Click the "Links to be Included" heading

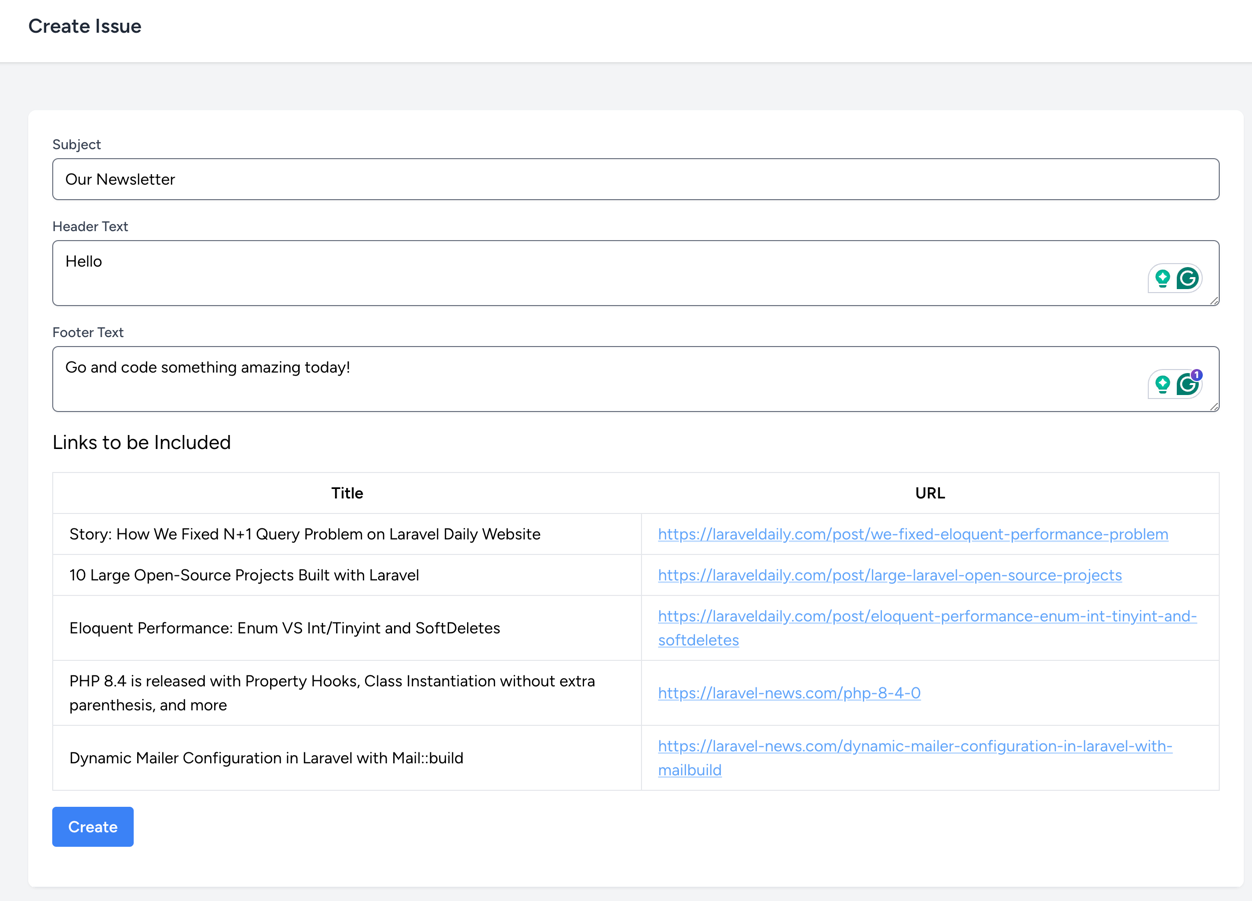(142, 442)
